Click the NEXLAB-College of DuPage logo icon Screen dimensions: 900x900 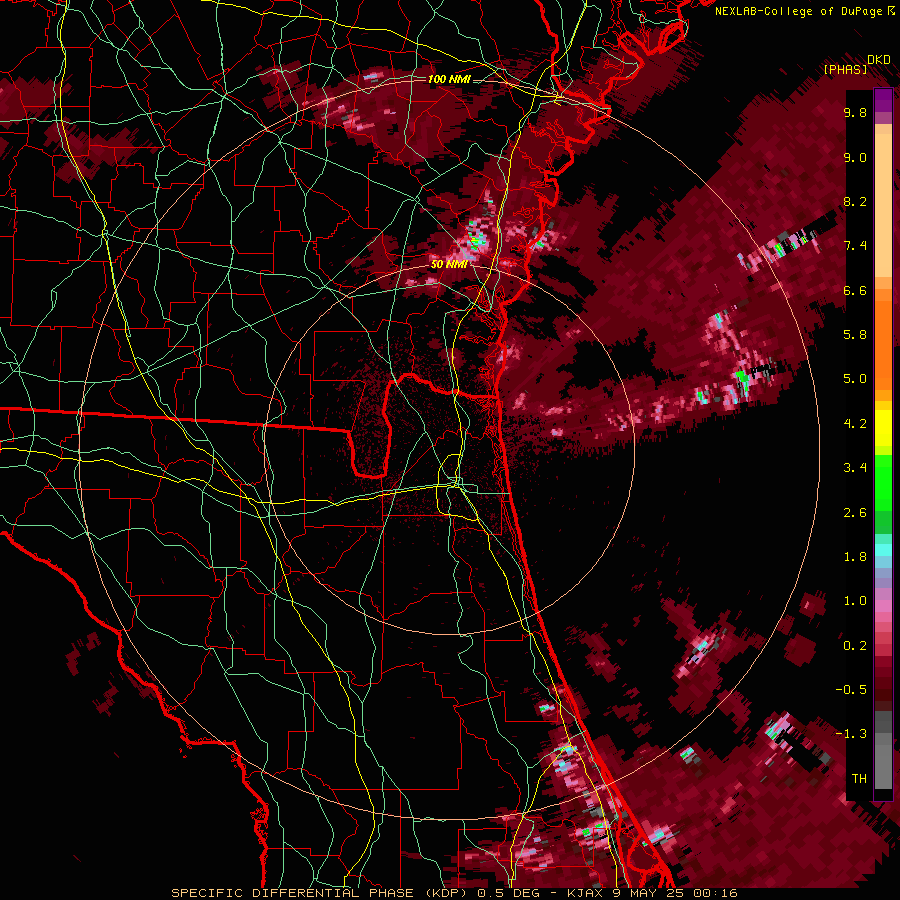tap(891, 10)
